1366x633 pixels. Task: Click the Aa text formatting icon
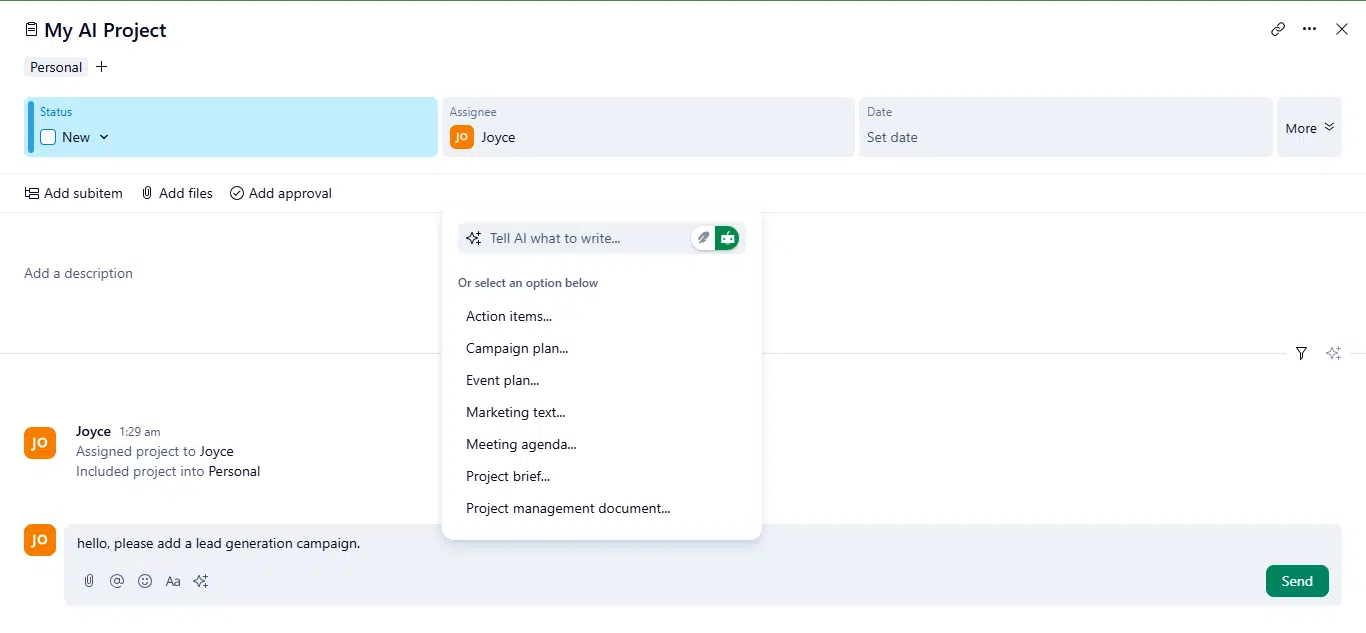[173, 581]
